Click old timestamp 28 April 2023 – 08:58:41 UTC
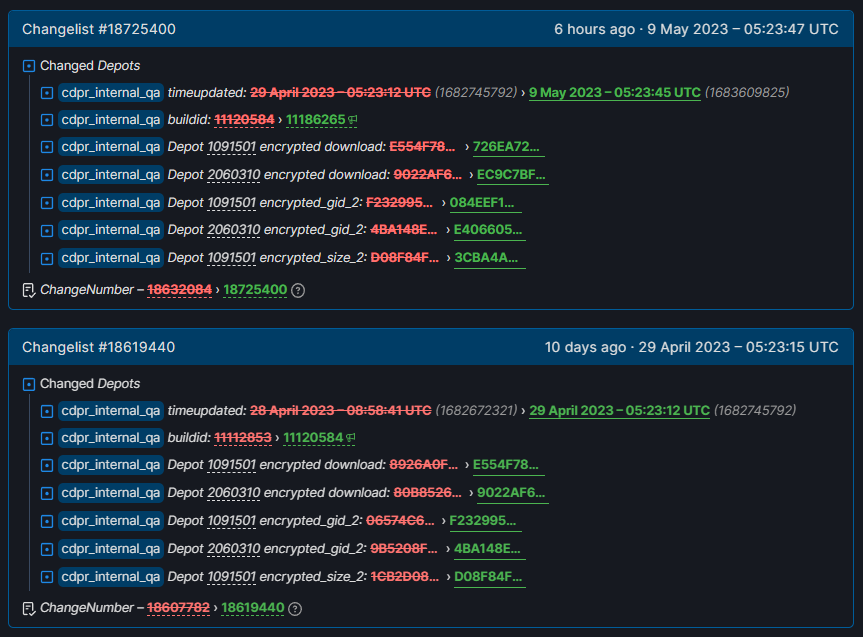This screenshot has width=863, height=637. pos(341,411)
